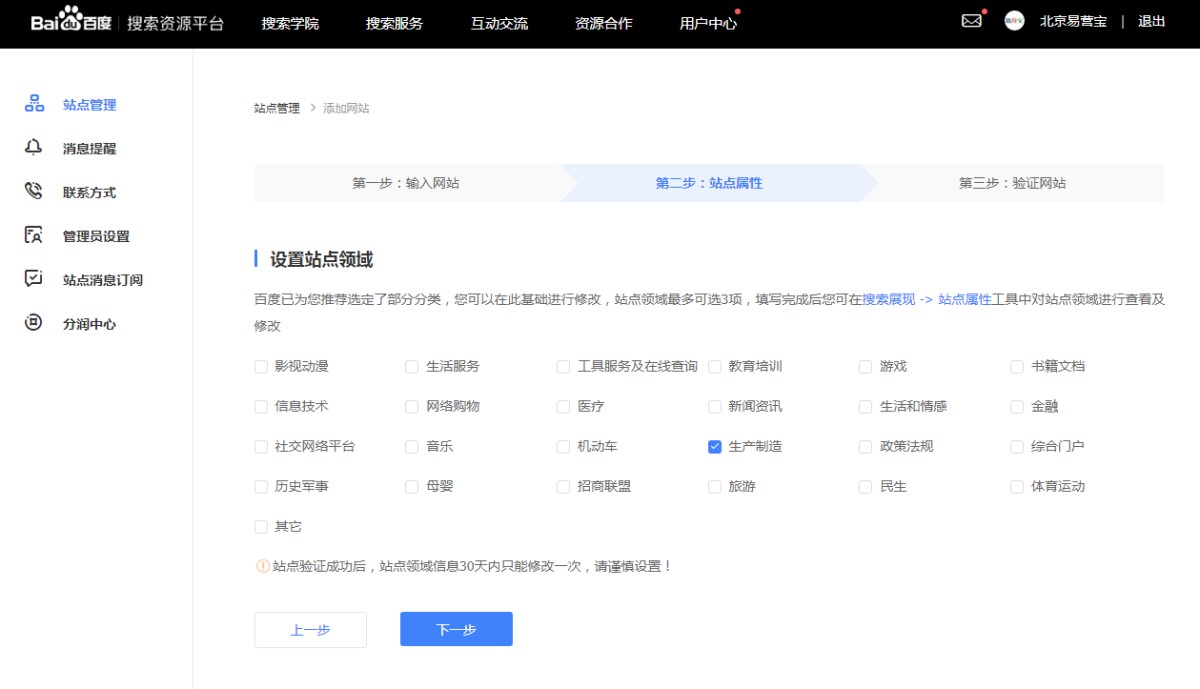Click the 上一步 button
1200x689 pixels.
[310, 630]
